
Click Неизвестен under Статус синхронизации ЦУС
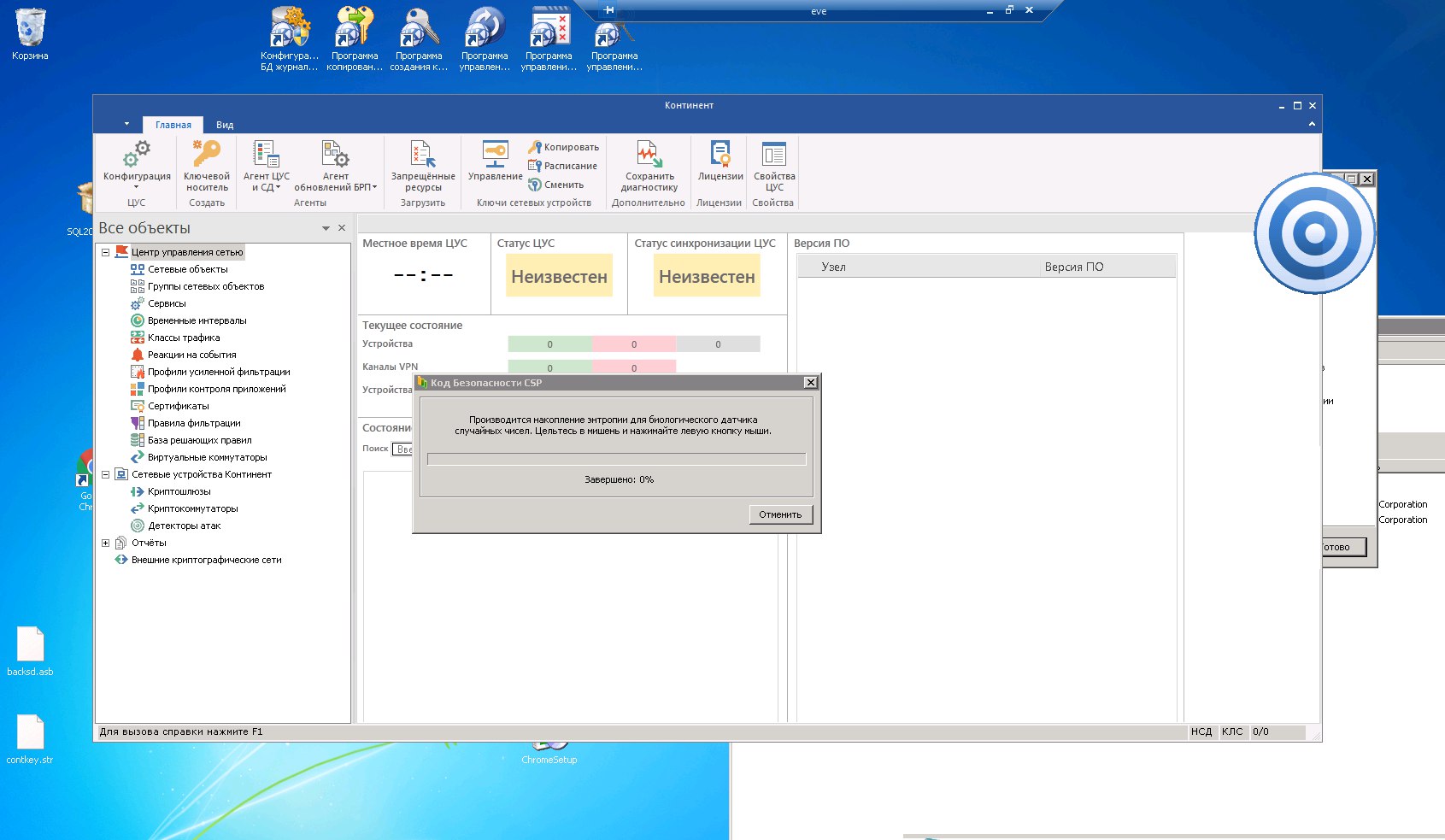click(707, 276)
